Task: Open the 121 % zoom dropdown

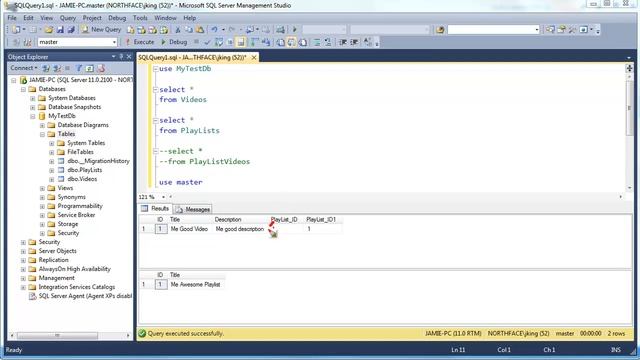Action: 164,197
